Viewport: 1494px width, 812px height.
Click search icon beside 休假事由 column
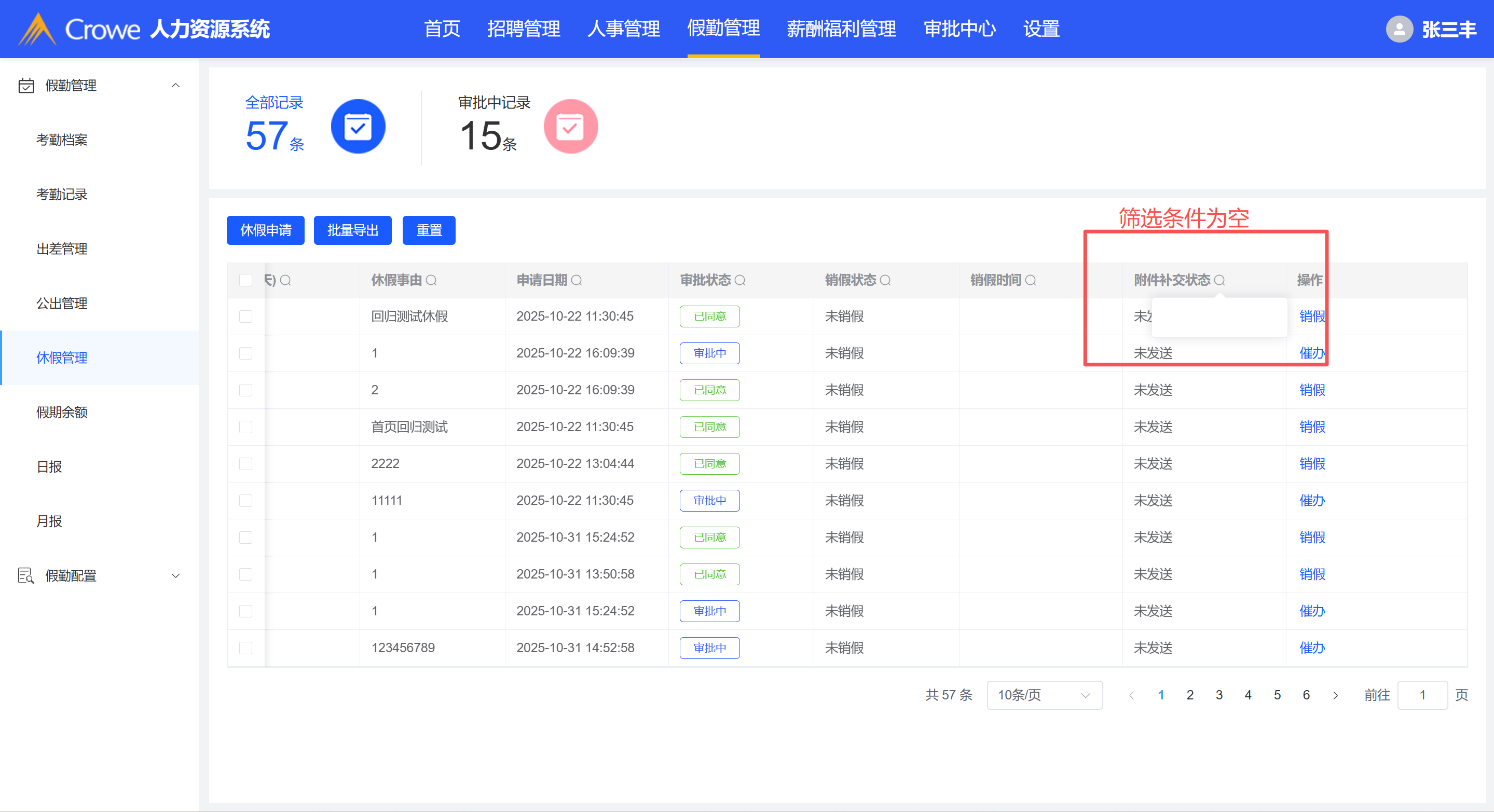pyautogui.click(x=432, y=280)
